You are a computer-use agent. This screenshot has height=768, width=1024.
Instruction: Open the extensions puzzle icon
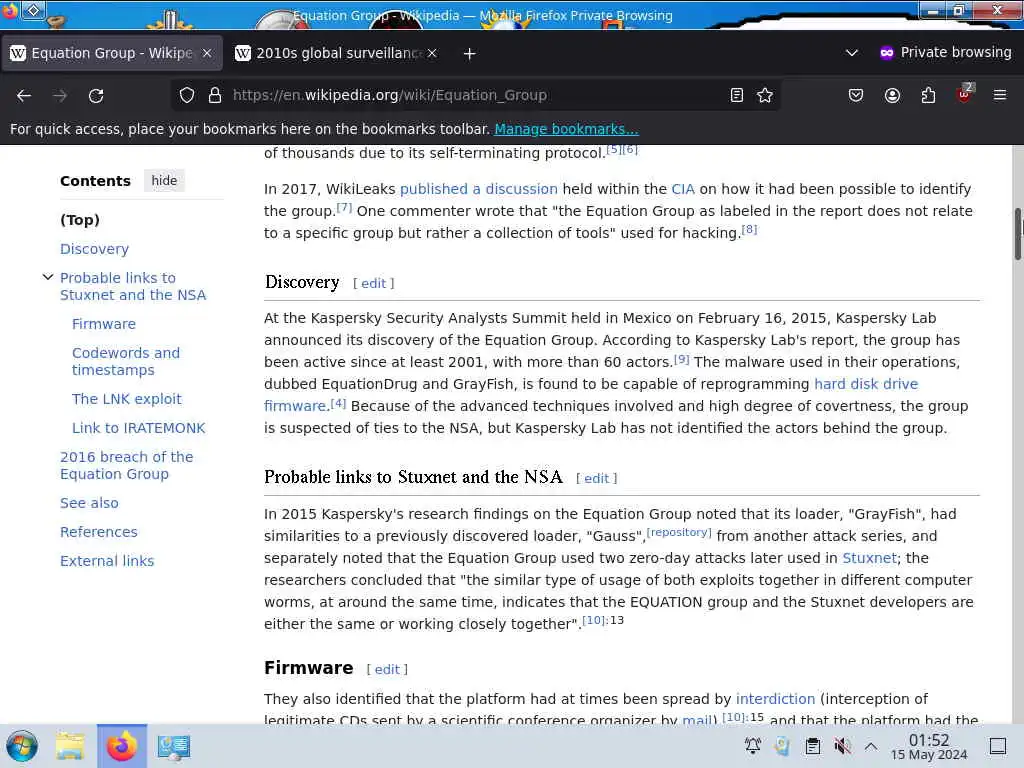coord(928,95)
